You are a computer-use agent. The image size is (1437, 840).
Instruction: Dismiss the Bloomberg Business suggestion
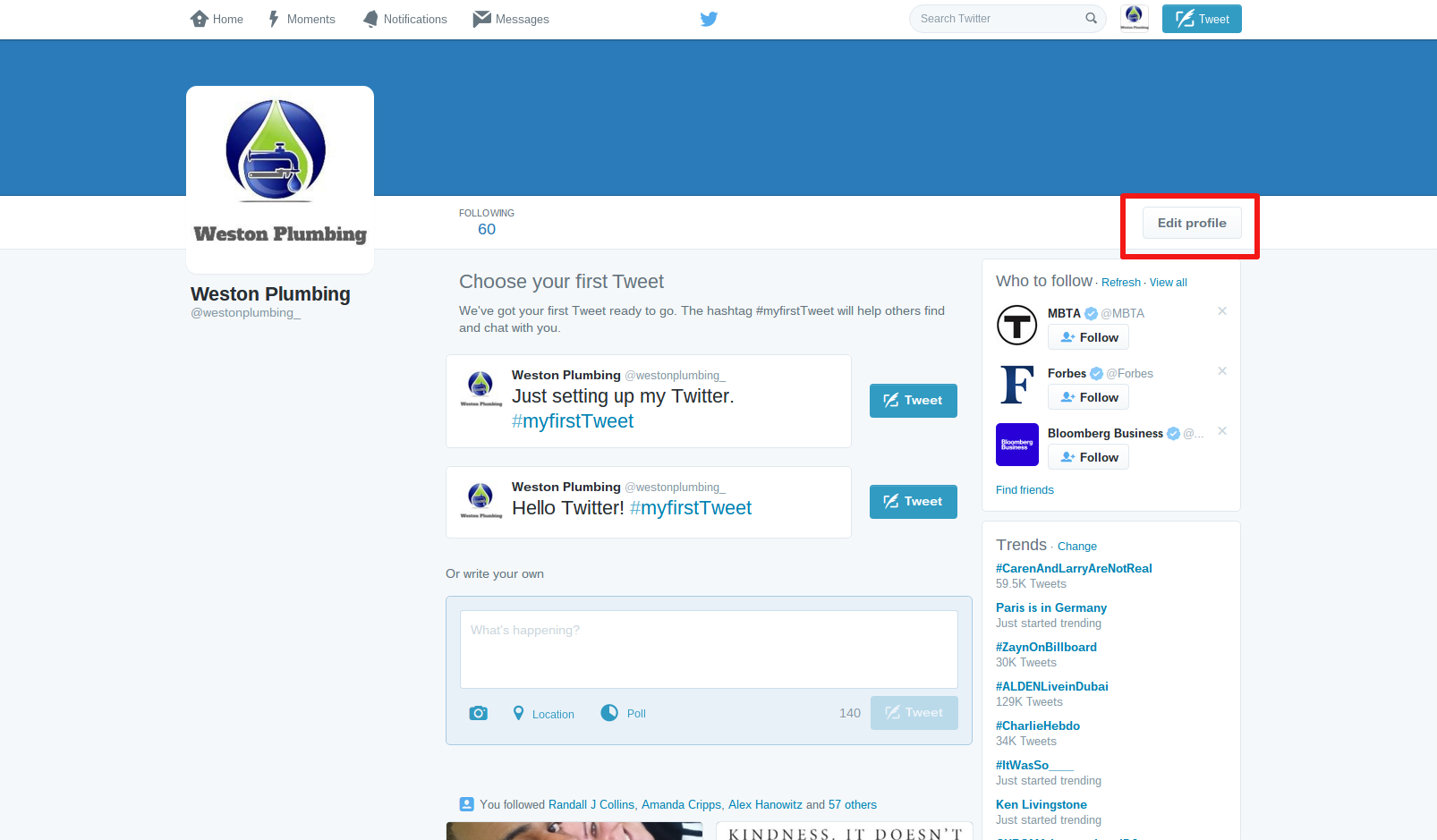click(x=1222, y=431)
